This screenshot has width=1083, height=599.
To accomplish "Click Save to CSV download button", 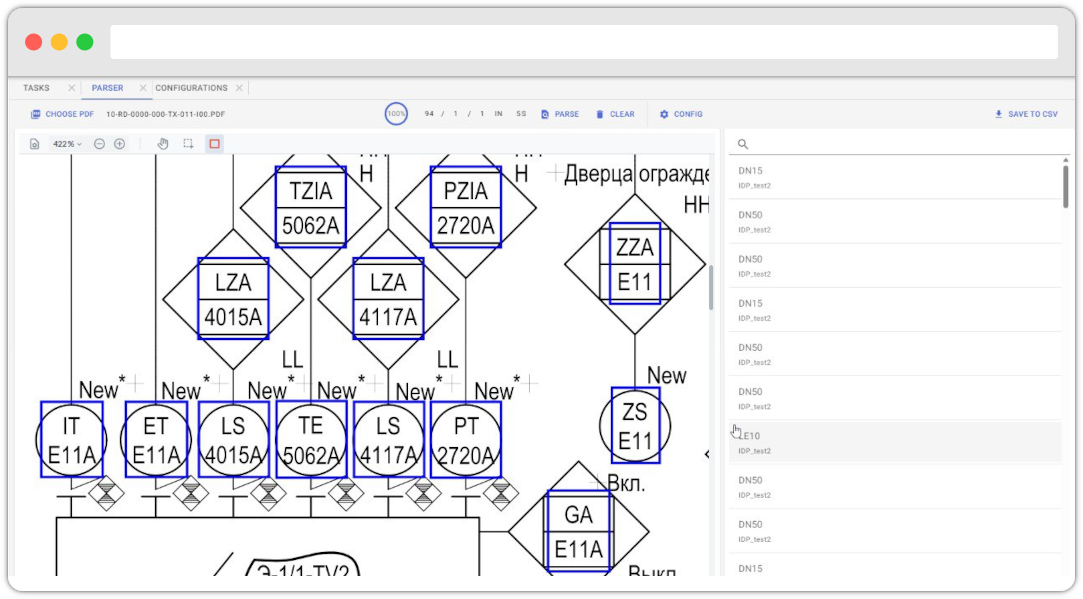I will point(1025,114).
